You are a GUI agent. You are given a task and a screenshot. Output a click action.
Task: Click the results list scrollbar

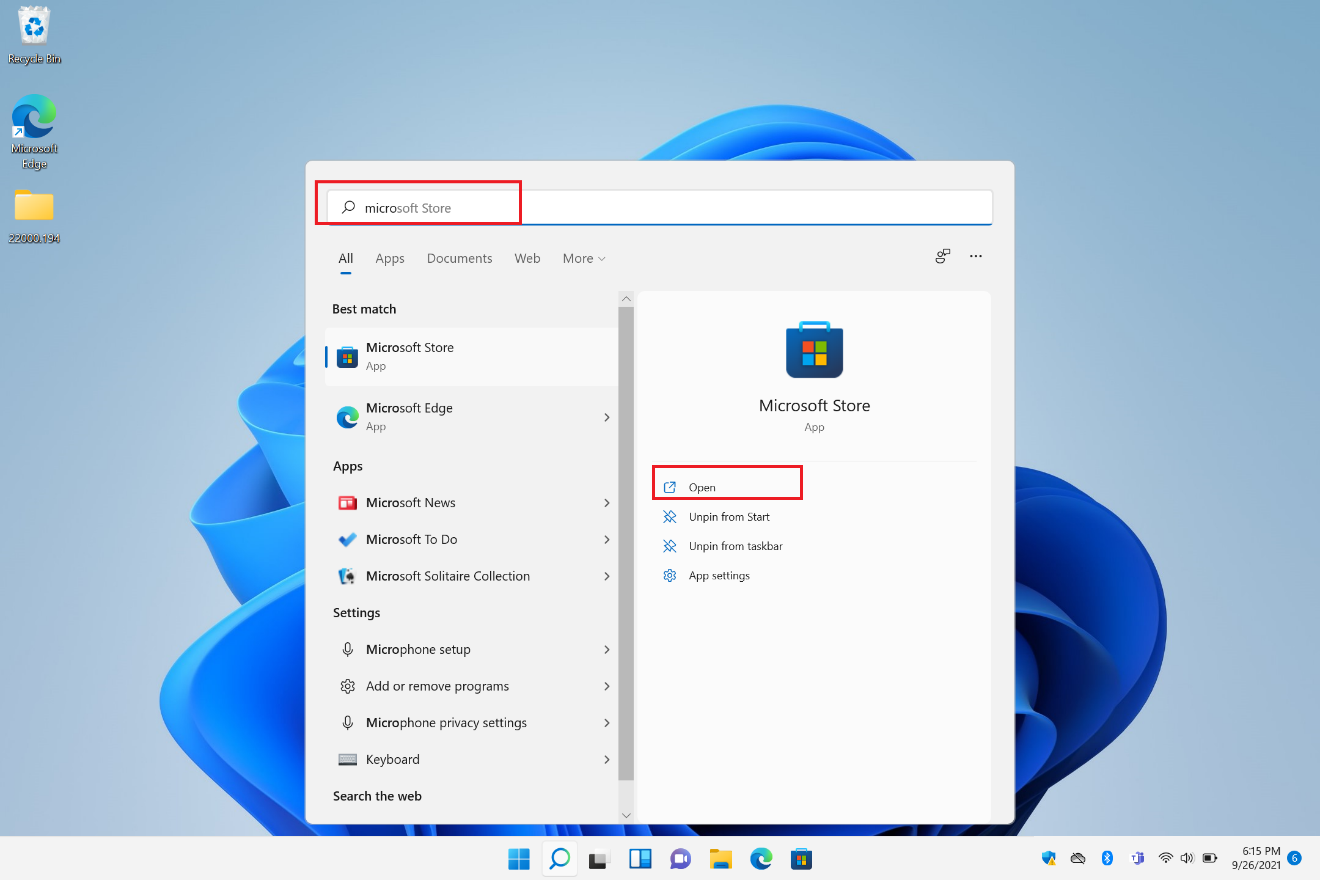(x=626, y=540)
